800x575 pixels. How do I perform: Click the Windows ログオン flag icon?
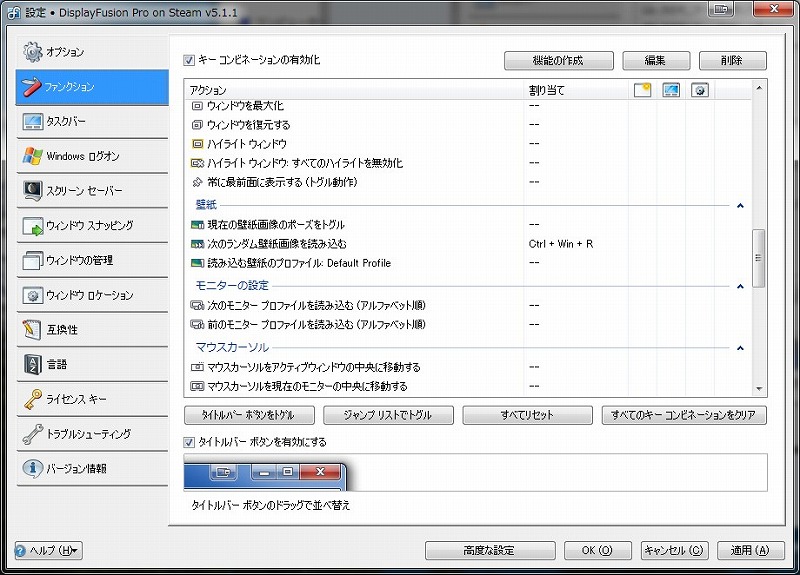point(33,156)
